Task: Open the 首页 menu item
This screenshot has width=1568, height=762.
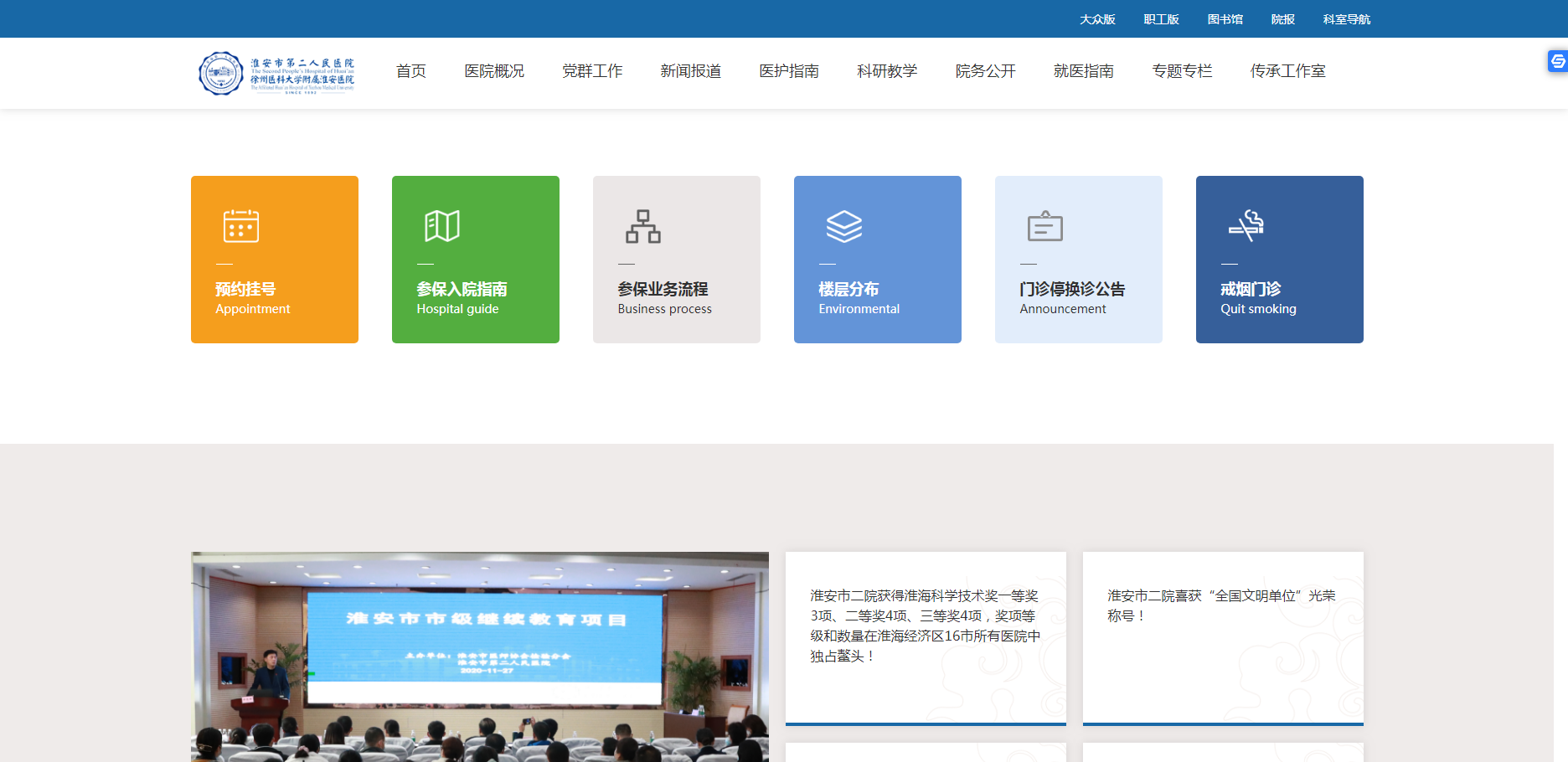Action: pyautogui.click(x=410, y=71)
